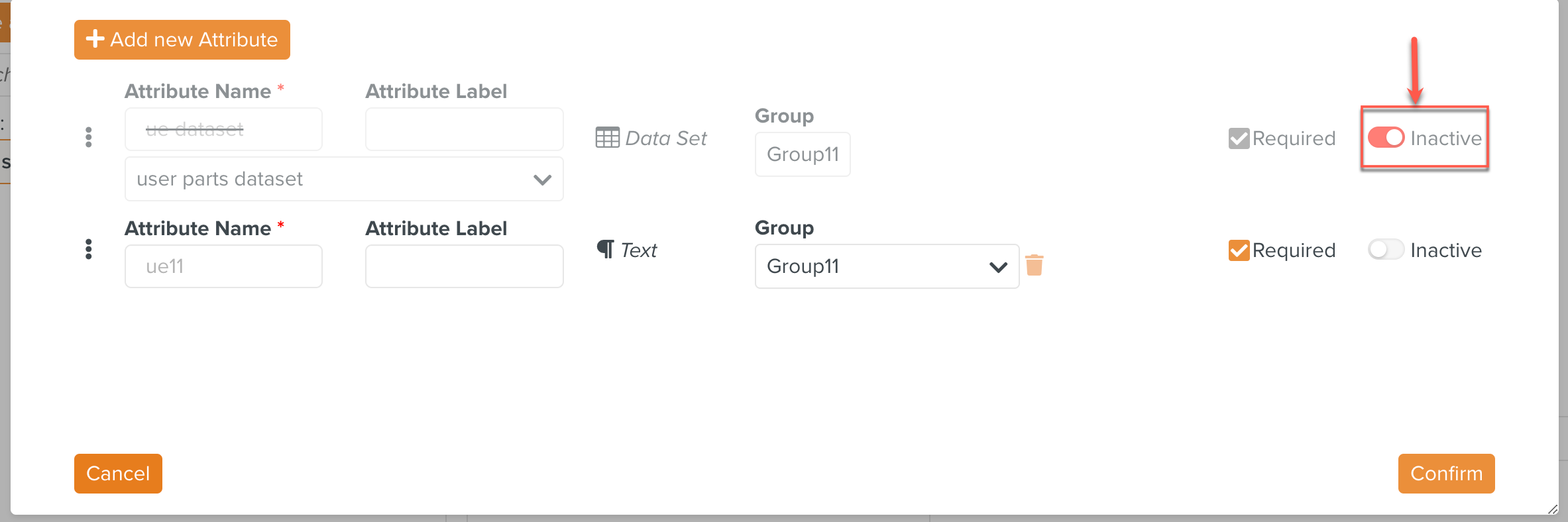This screenshot has width=1568, height=522.
Task: Click plus icon on Add new Attribute
Action: point(95,39)
